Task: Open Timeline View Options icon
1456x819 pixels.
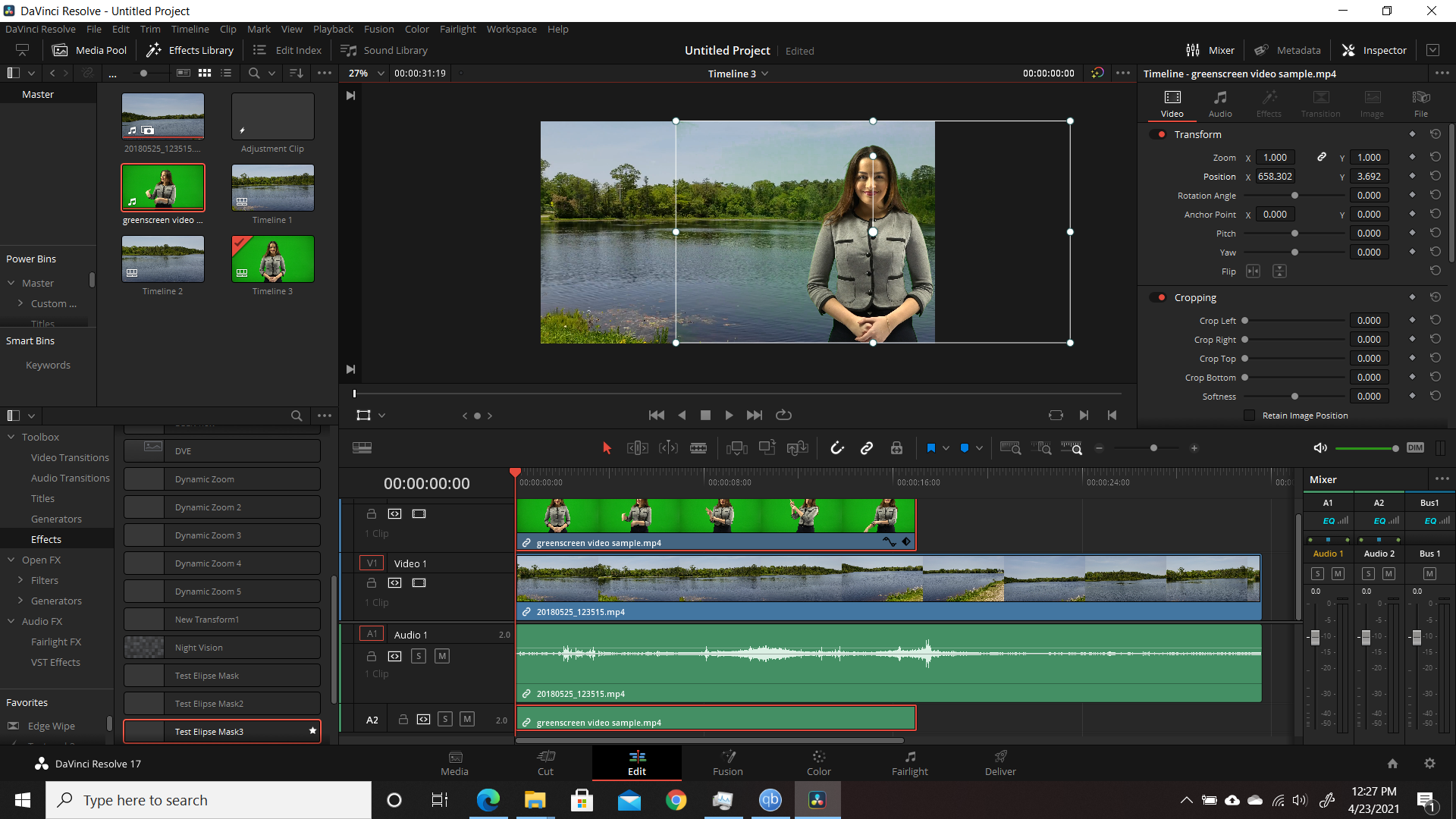Action: tap(362, 448)
